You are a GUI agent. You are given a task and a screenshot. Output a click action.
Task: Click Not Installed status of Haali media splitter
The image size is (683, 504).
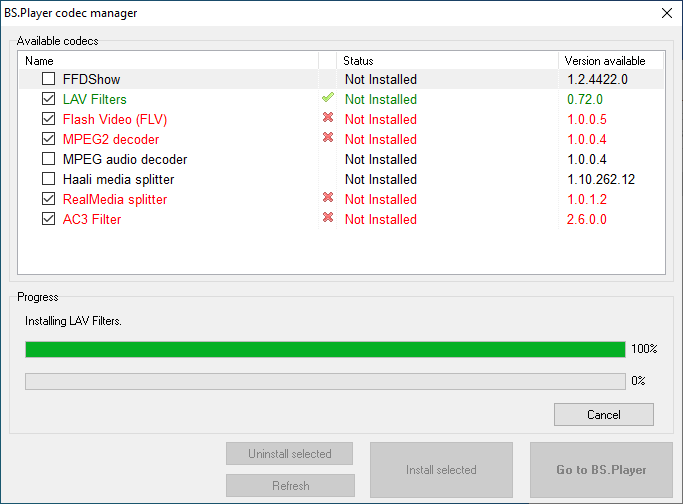(x=381, y=179)
